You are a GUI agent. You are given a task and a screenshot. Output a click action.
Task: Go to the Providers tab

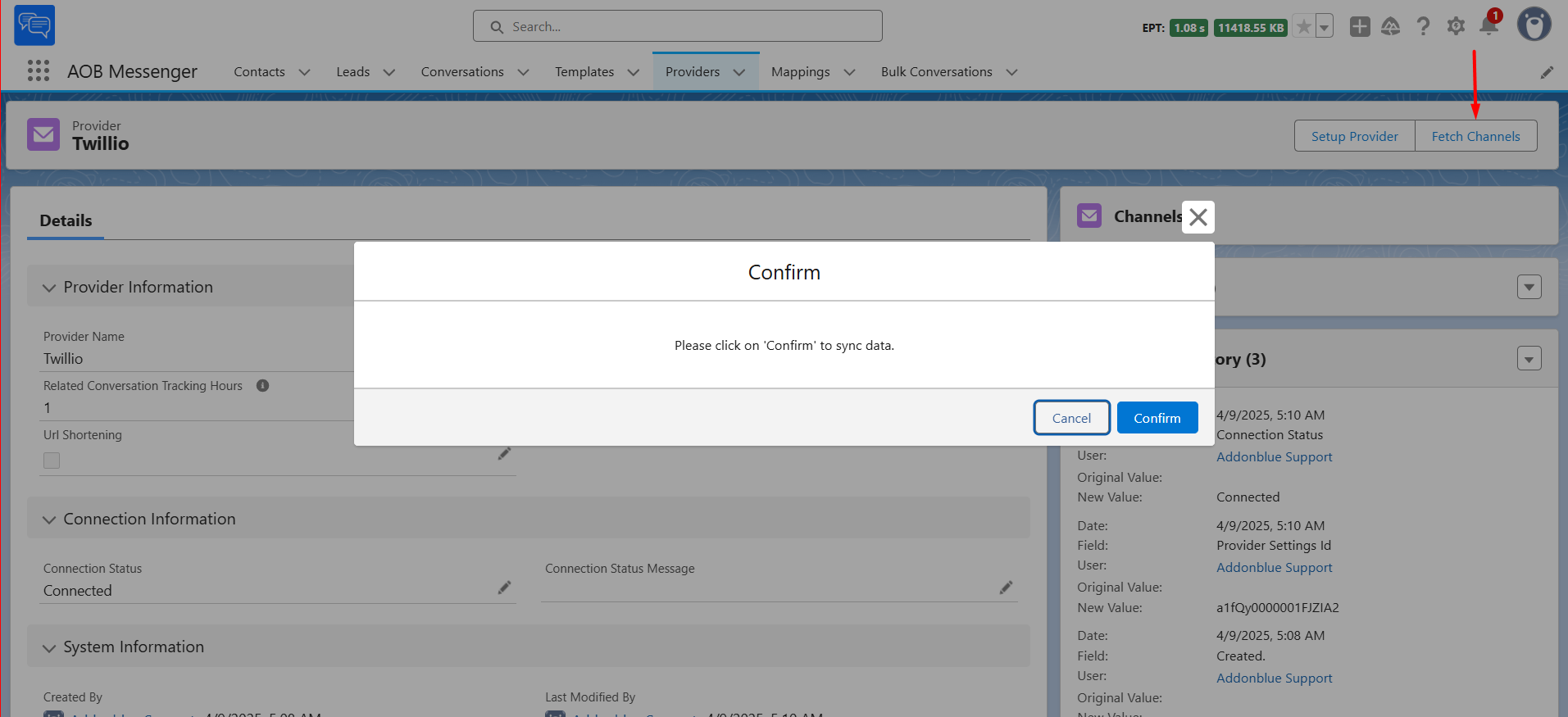692,72
